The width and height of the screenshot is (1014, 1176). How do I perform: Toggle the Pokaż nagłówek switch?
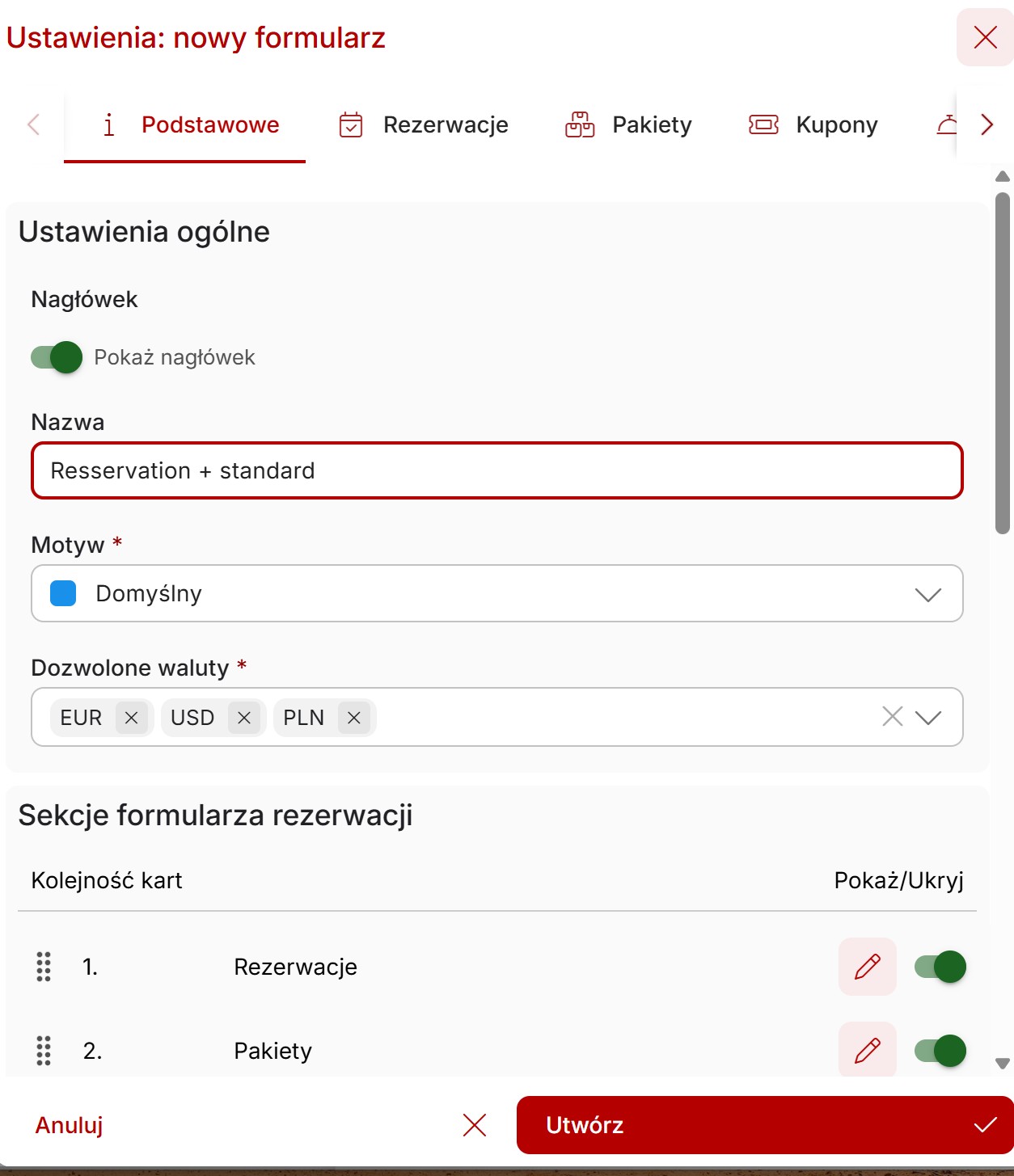click(x=57, y=357)
